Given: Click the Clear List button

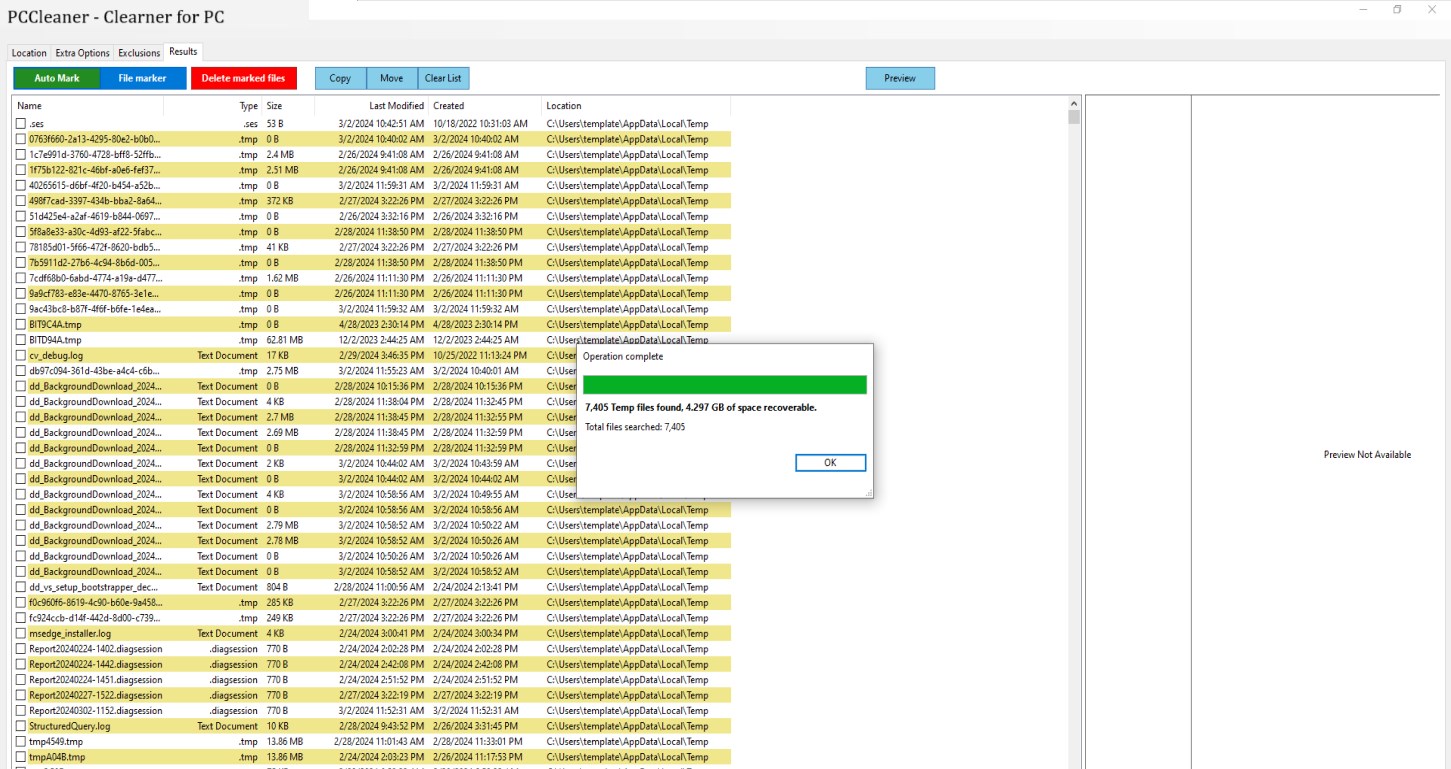Looking at the screenshot, I should tap(443, 78).
